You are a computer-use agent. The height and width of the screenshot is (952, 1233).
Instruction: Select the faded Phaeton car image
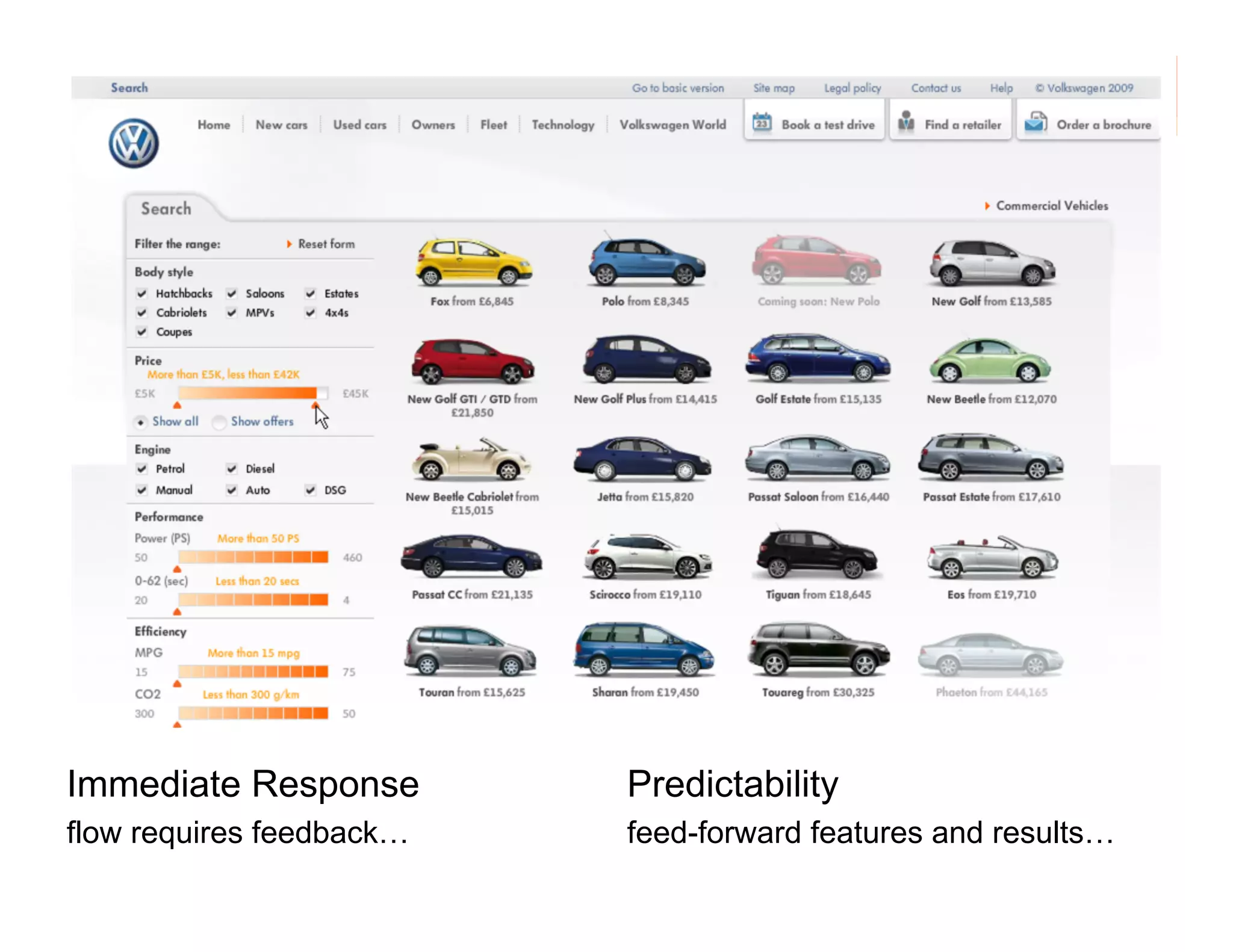991,654
